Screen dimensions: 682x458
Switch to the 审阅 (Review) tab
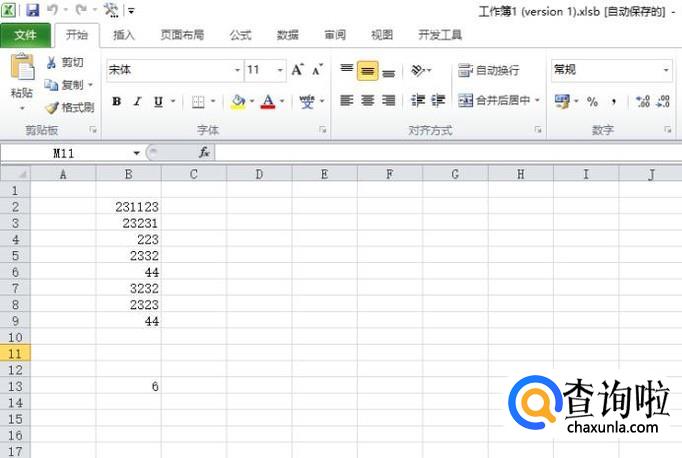335,35
